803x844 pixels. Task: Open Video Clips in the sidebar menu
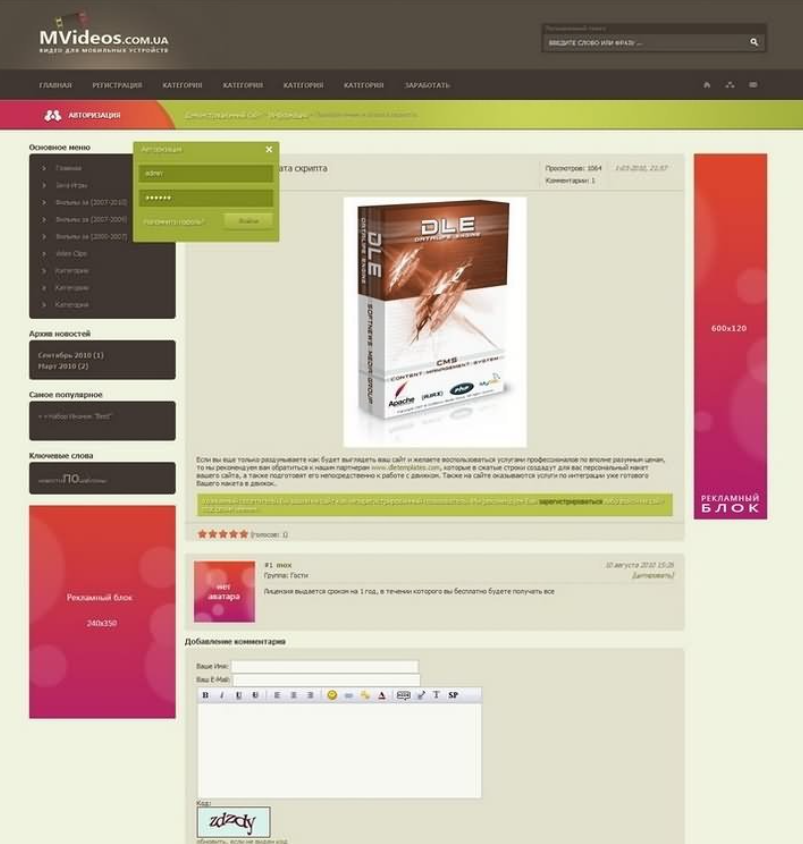71,254
